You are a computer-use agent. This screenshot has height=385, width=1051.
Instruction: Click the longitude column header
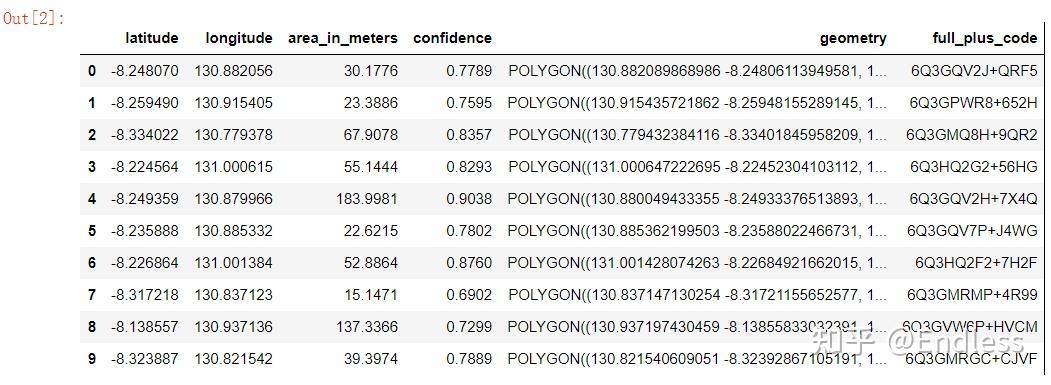pos(239,38)
